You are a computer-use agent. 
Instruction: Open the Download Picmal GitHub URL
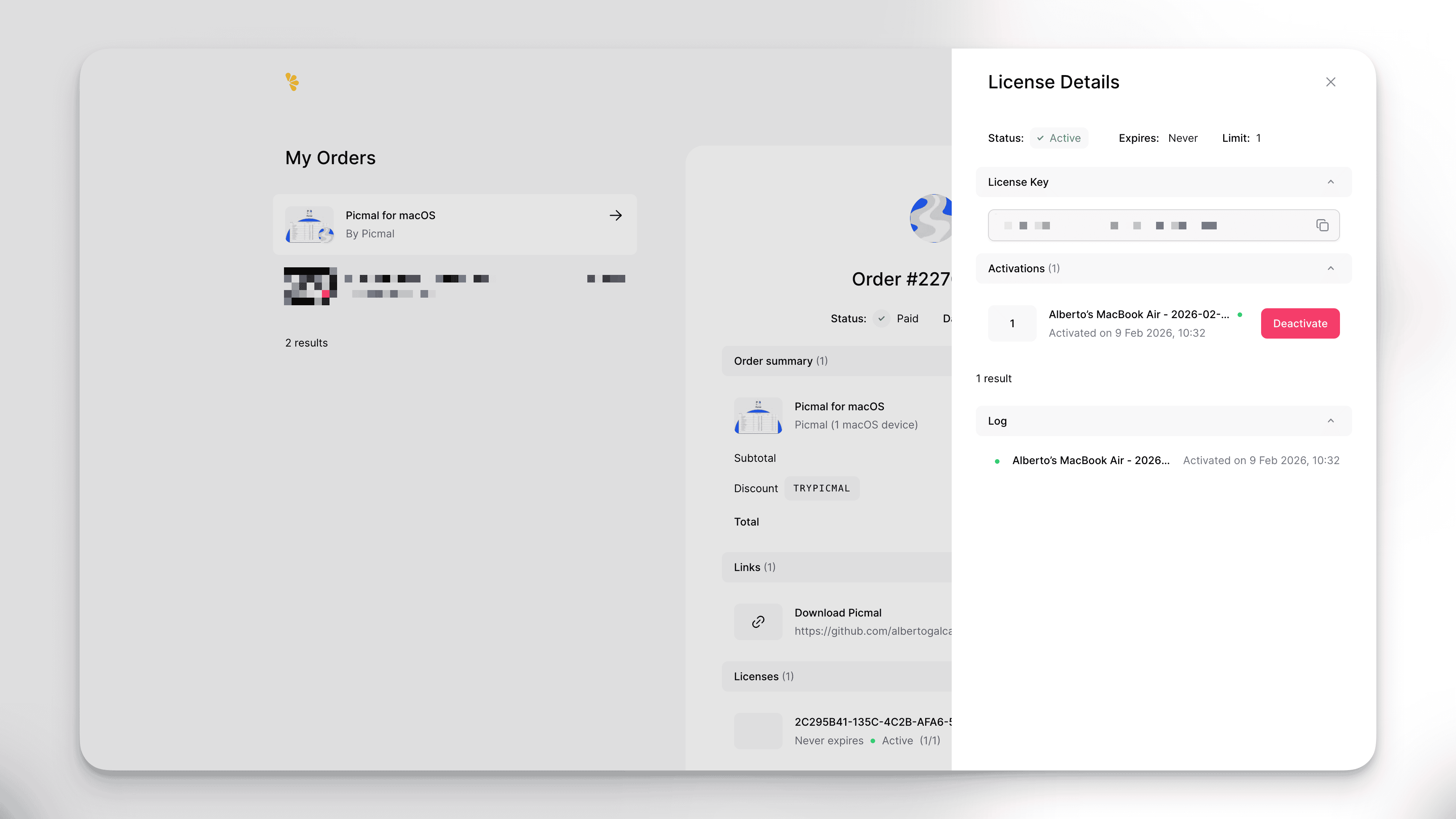[873, 631]
